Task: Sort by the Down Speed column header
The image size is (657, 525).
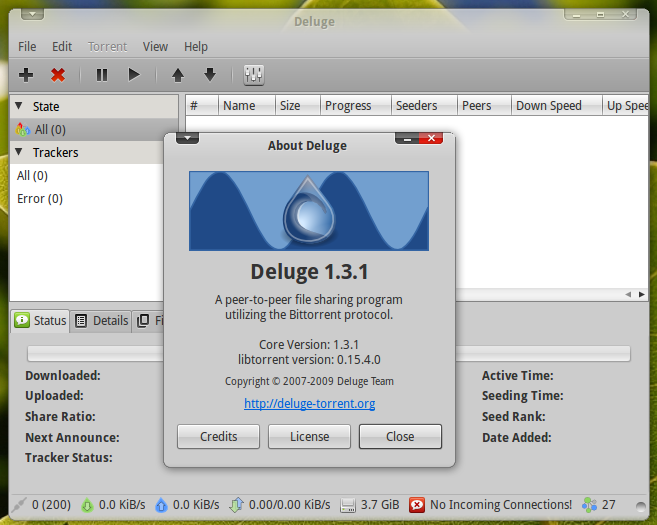Action: pos(556,105)
